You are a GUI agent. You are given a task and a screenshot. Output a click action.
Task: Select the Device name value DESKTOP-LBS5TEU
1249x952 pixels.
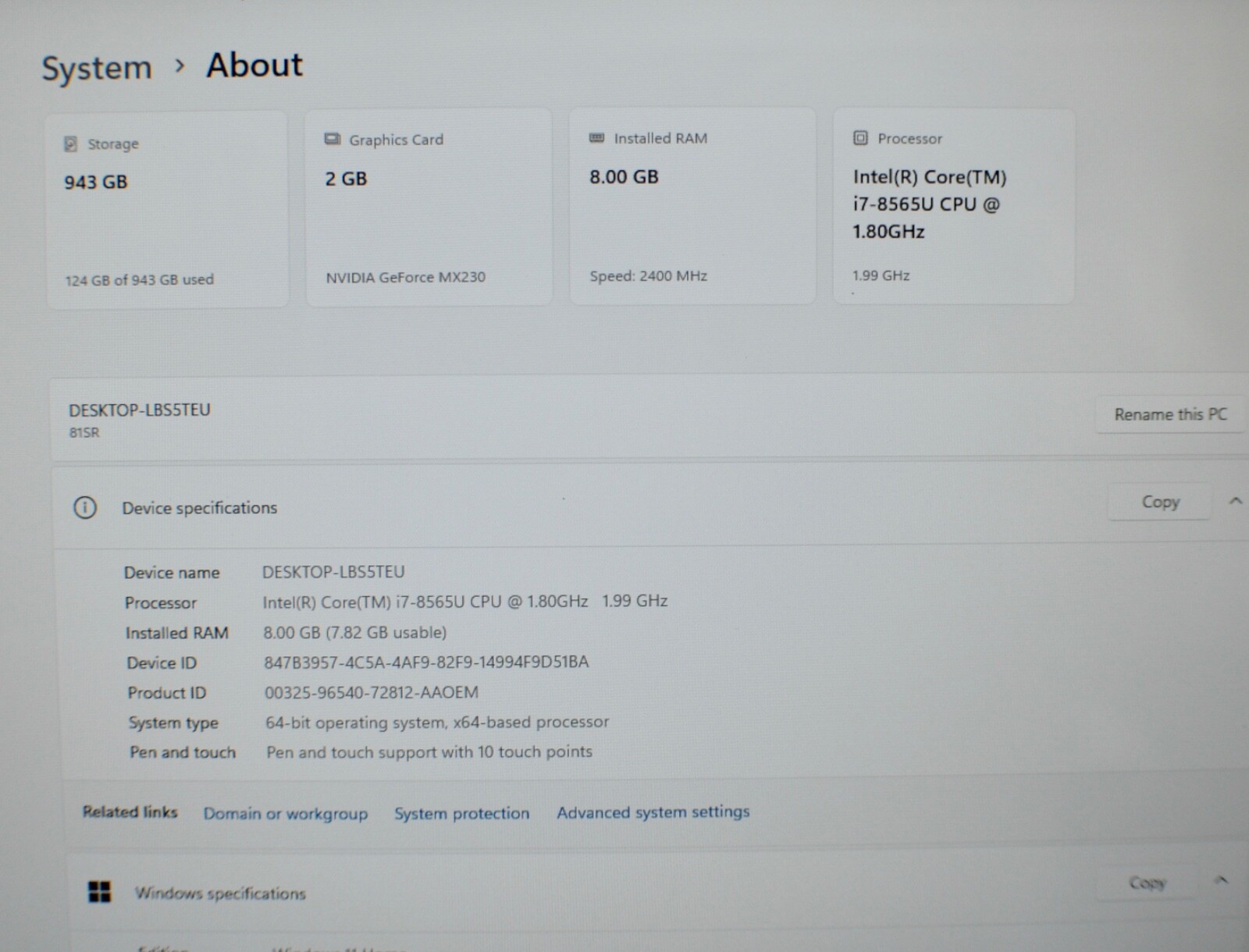pos(333,572)
